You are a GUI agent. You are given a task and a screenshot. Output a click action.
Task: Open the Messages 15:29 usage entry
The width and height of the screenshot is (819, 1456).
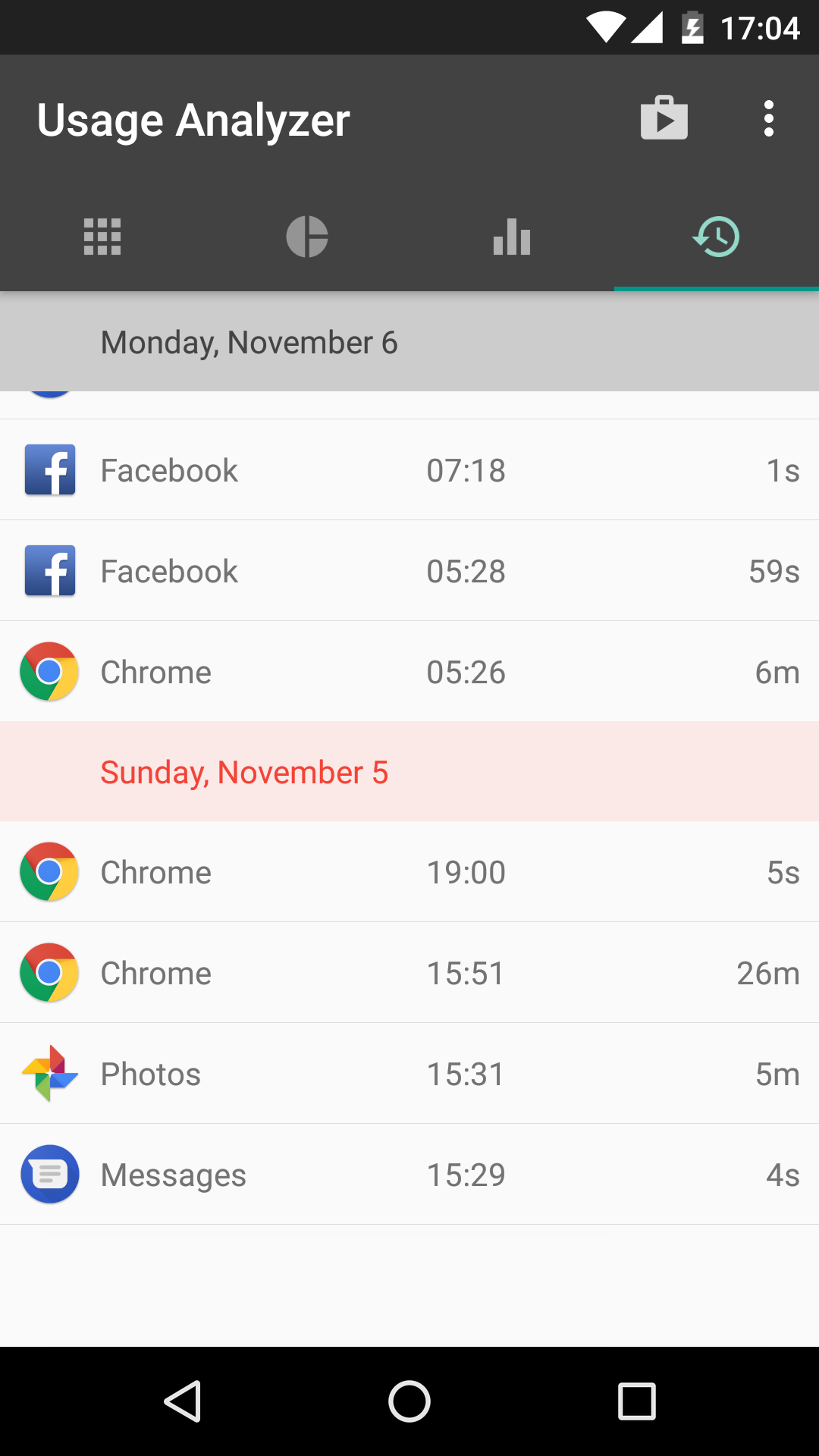[x=455, y=1175]
